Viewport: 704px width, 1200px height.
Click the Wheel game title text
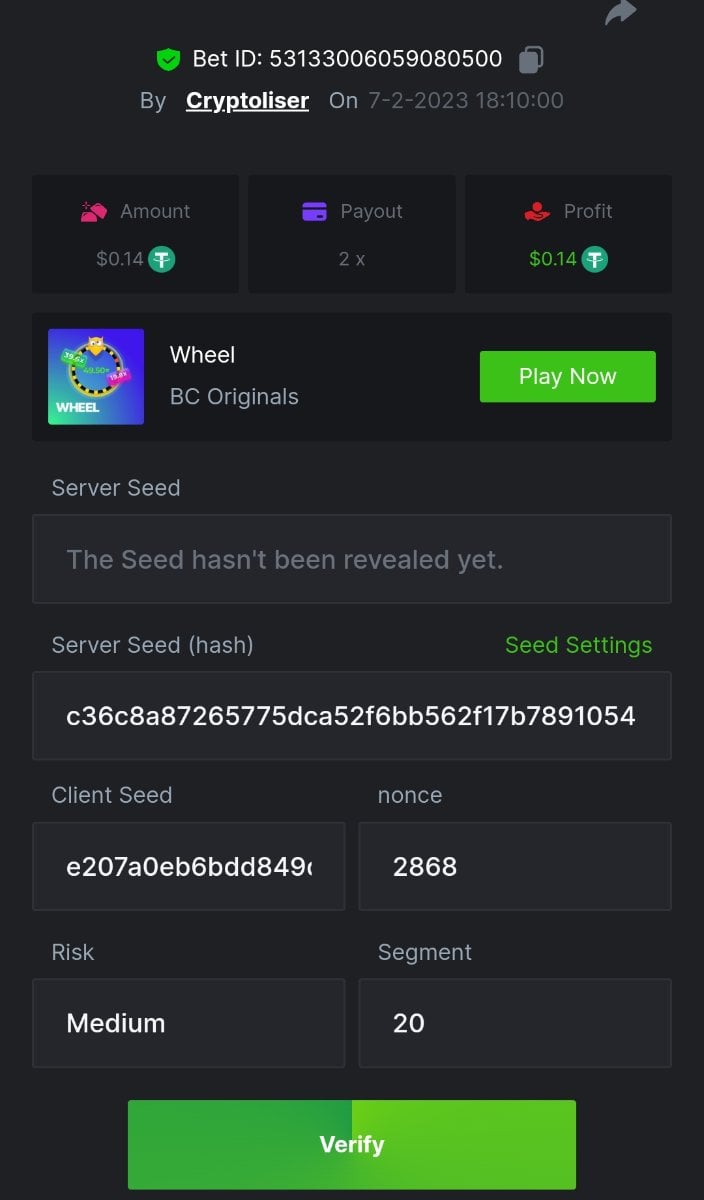[x=203, y=355]
